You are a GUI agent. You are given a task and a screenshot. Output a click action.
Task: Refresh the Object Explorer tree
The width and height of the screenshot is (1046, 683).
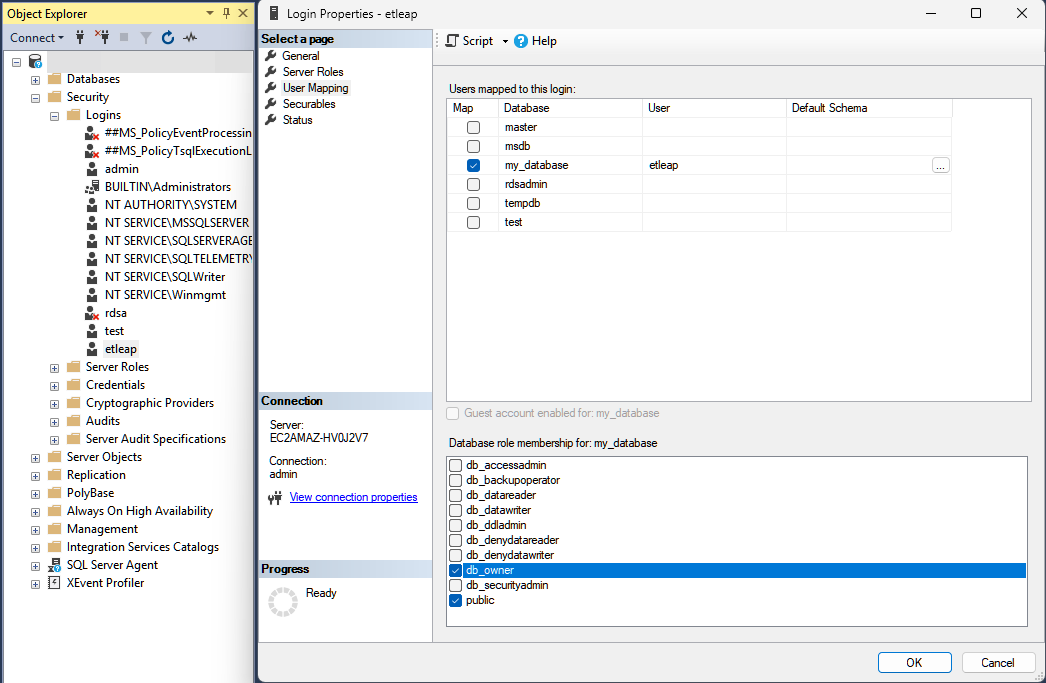(x=168, y=38)
